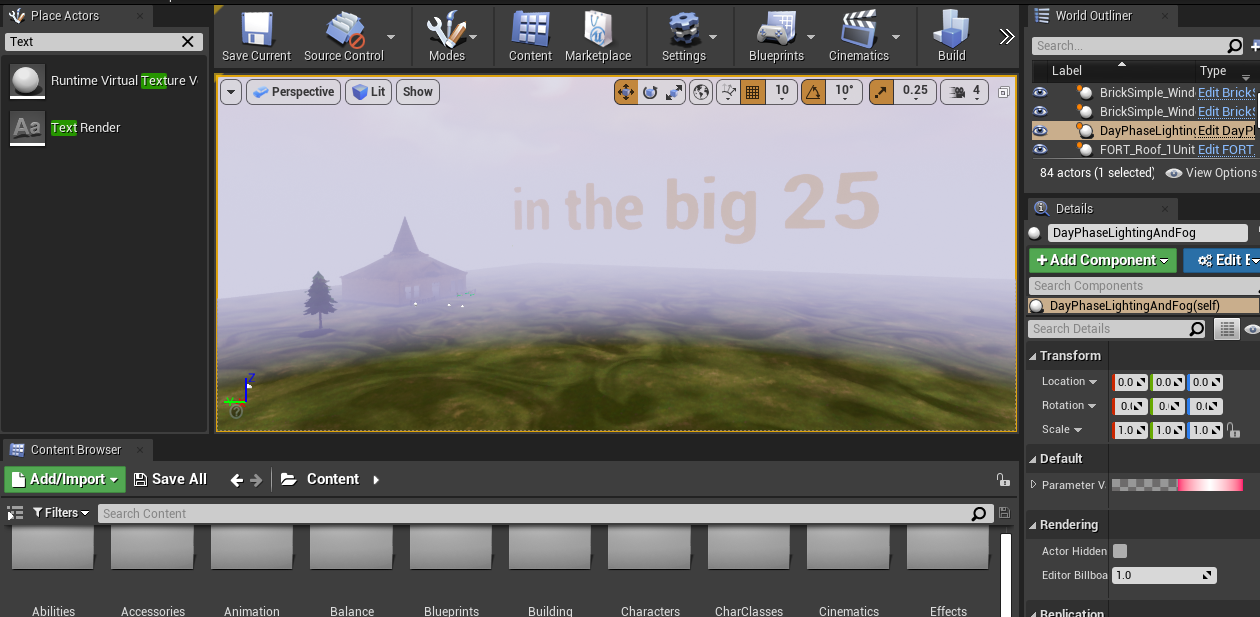This screenshot has width=1260, height=617.
Task: Open the Add Component dropdown
Action: tap(1103, 260)
